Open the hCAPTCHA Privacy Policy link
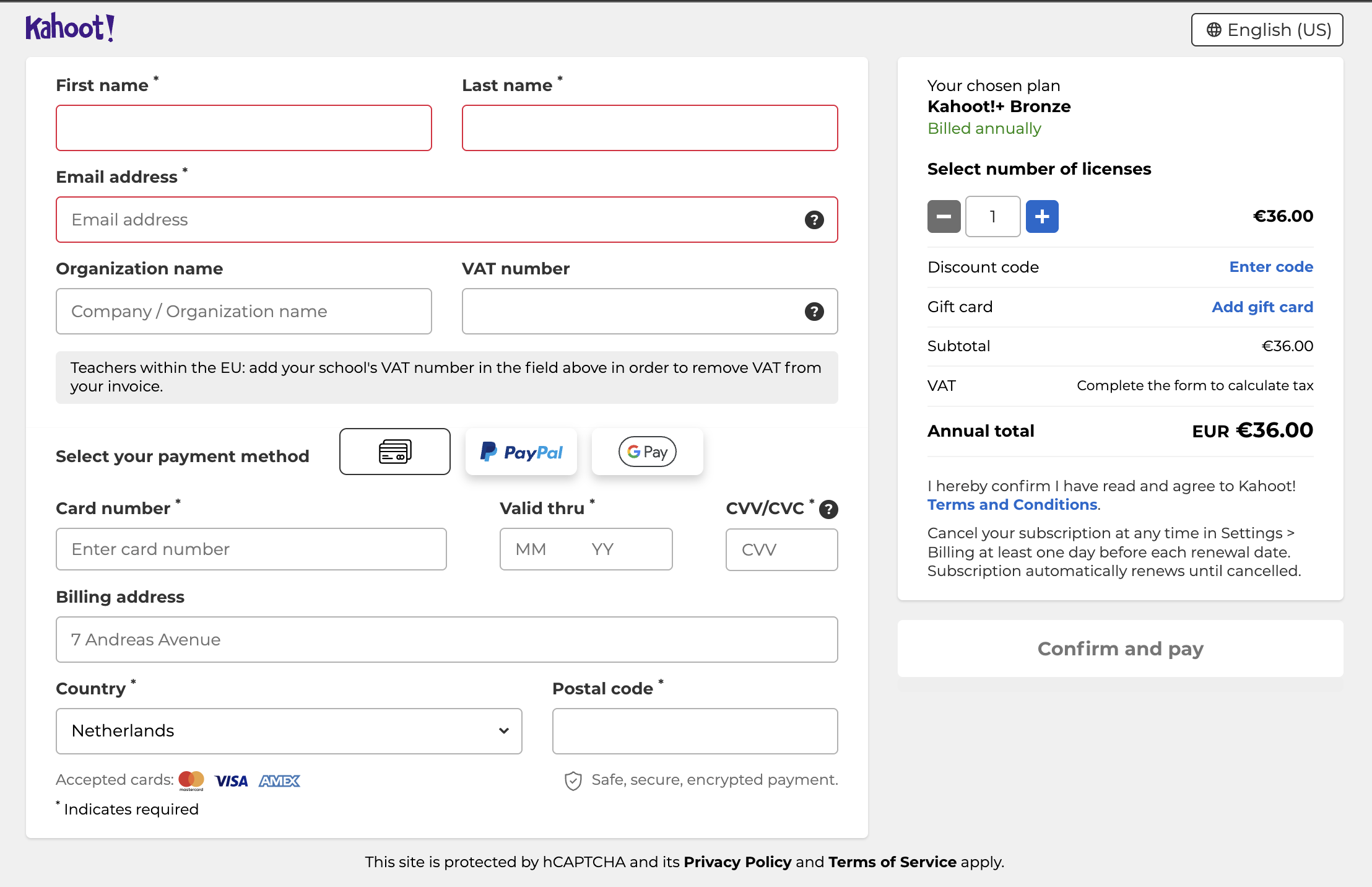 737,862
